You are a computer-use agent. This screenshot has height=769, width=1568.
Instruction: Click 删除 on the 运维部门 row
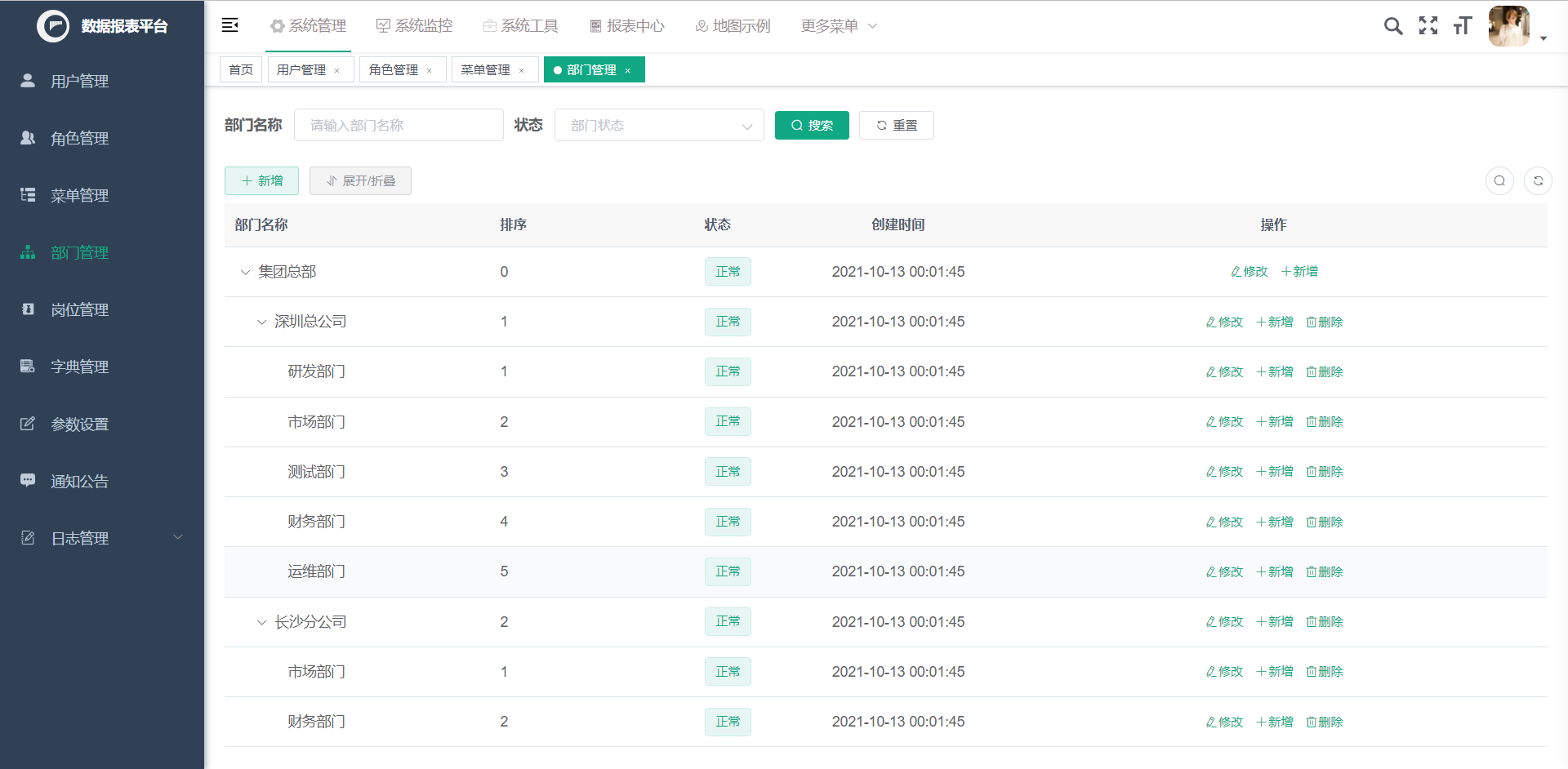(x=1324, y=571)
